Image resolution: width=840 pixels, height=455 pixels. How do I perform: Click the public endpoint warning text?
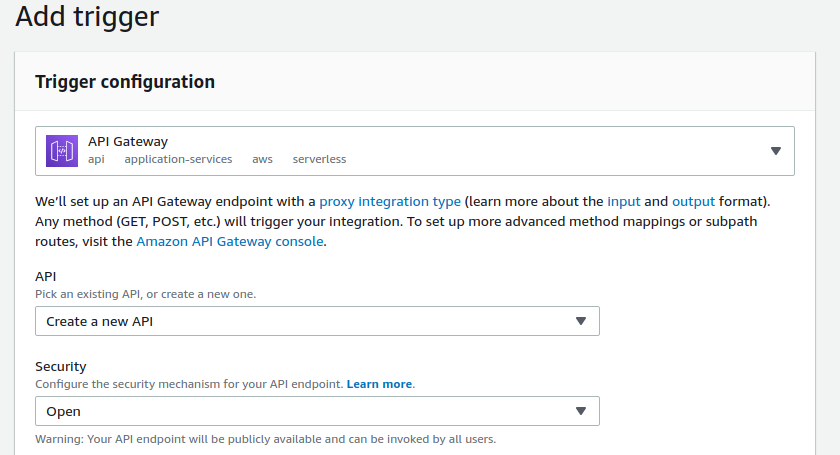click(266, 439)
